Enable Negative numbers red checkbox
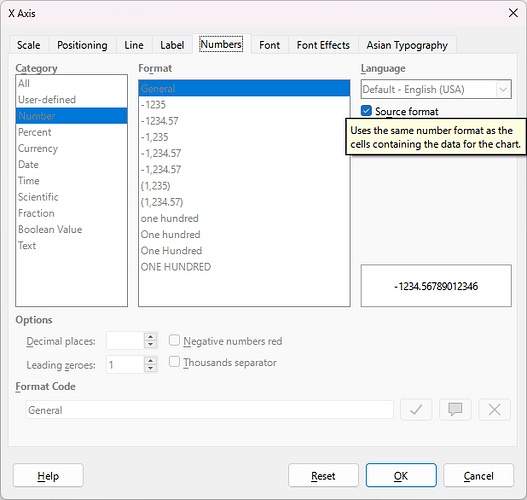 (x=174, y=340)
